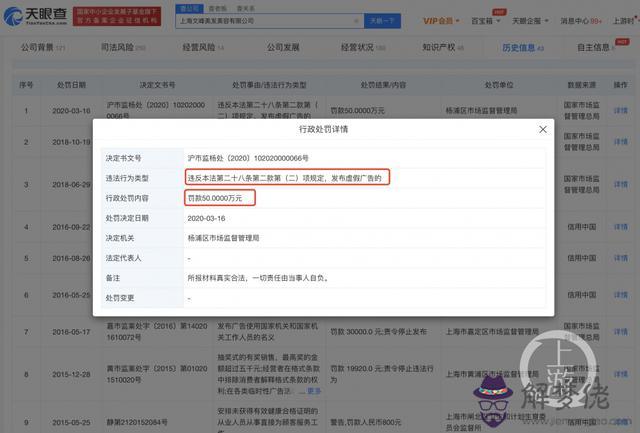Image resolution: width=640 pixels, height=433 pixels.
Task: Open 详情 for row 5 penalty
Action: point(620,258)
